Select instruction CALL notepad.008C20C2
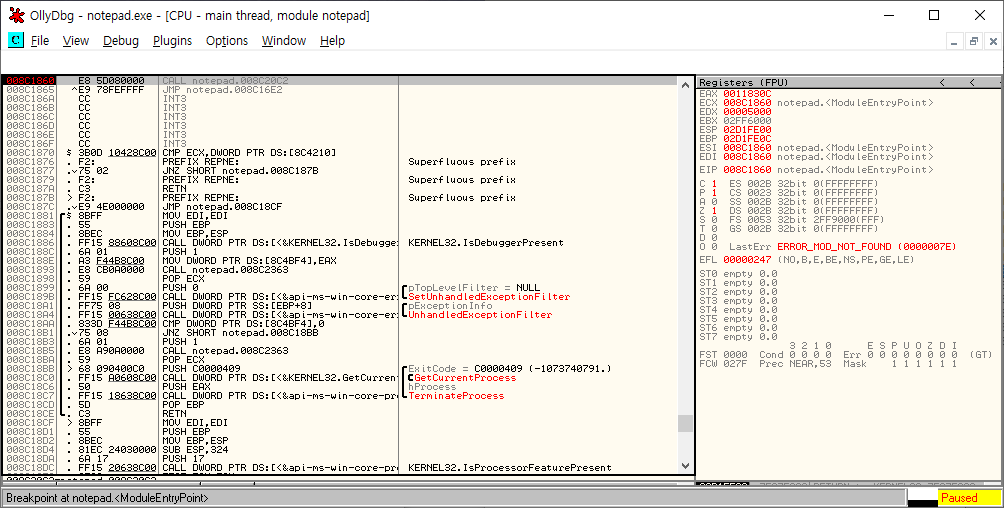This screenshot has height=508, width=1004. [x=225, y=81]
